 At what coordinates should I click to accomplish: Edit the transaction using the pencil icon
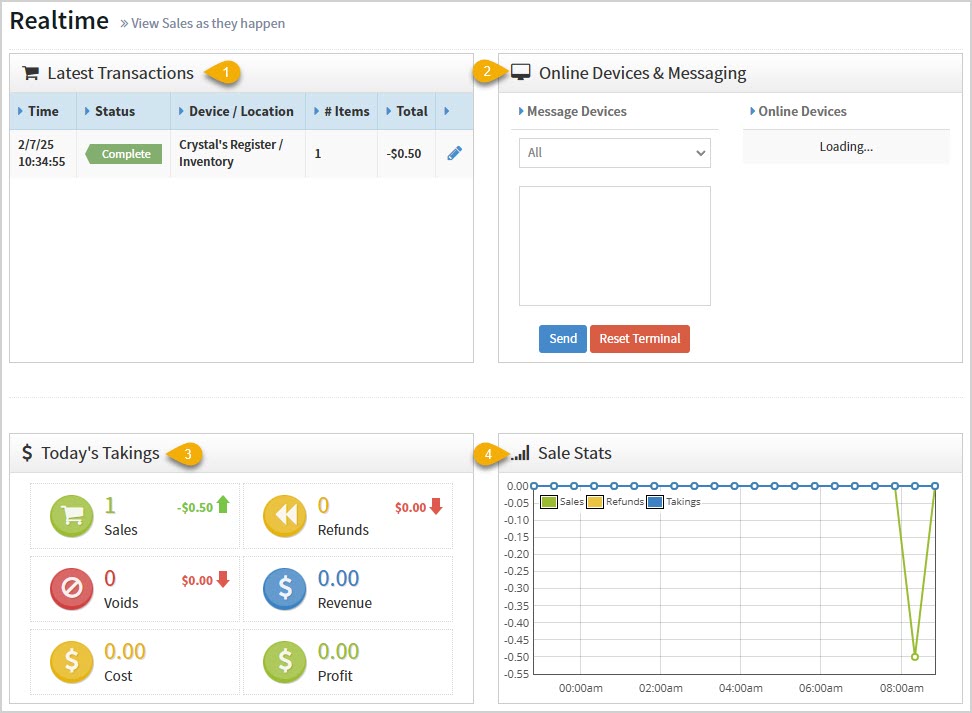pos(455,153)
